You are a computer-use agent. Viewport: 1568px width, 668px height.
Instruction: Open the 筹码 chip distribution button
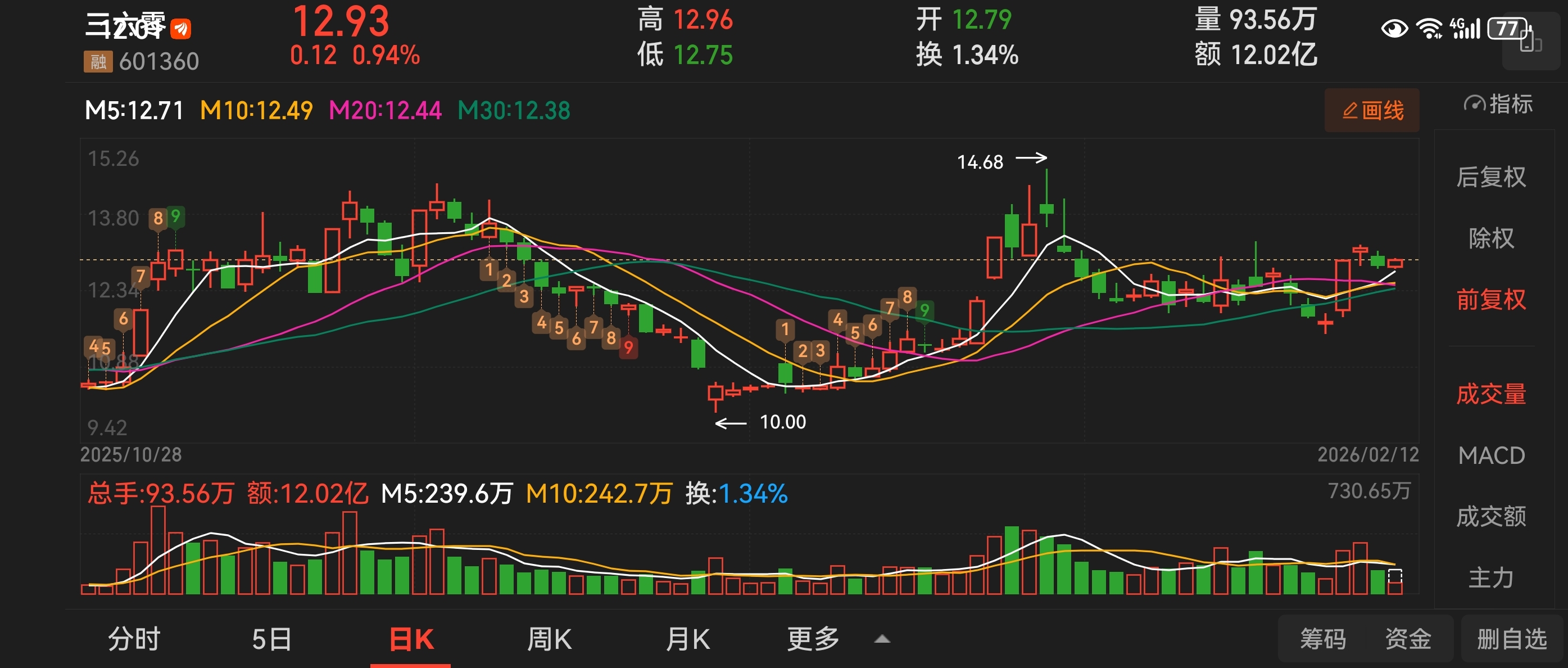[1323, 639]
